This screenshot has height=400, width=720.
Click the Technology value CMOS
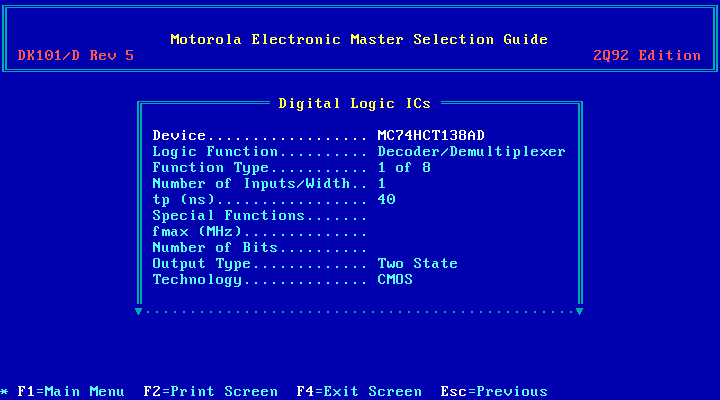click(395, 280)
